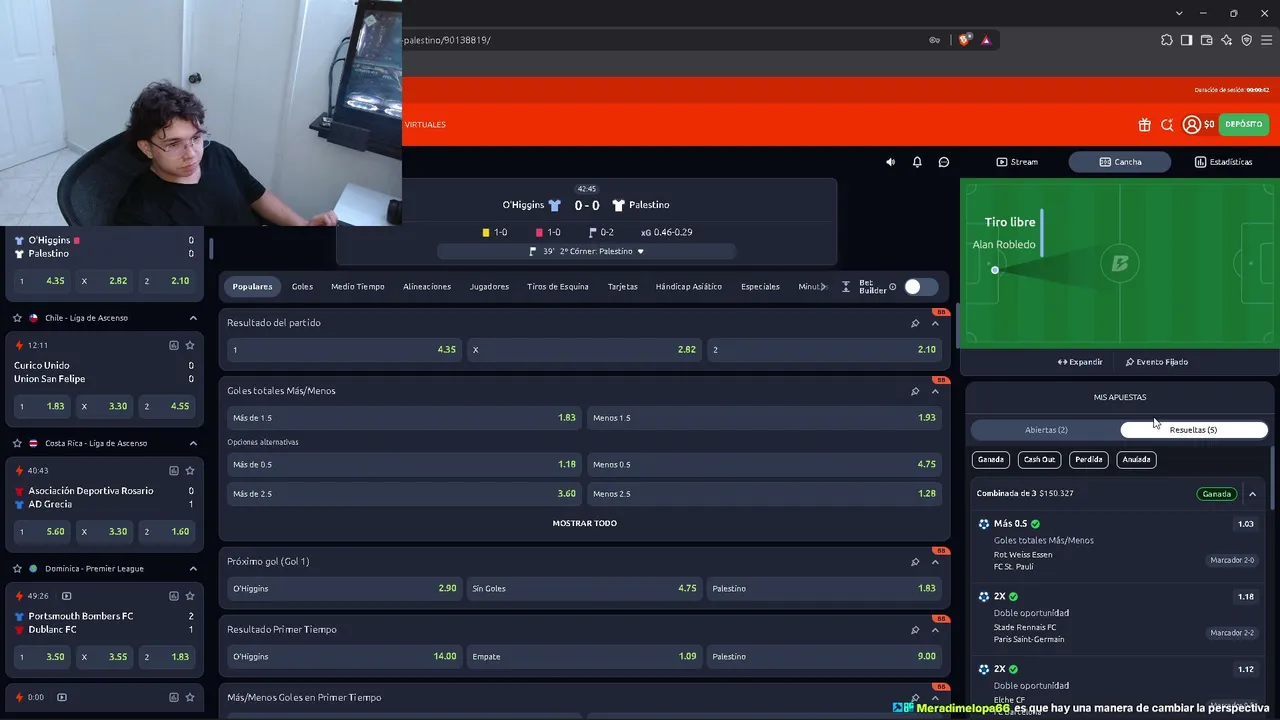Open the Estadísticas tab
1280x720 pixels.
click(x=1223, y=162)
